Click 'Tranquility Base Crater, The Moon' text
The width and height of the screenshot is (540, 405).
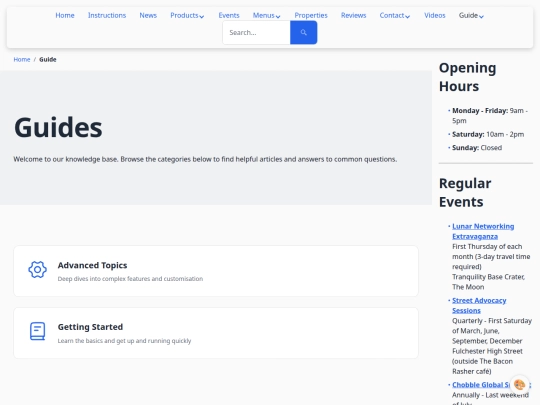click(x=488, y=282)
